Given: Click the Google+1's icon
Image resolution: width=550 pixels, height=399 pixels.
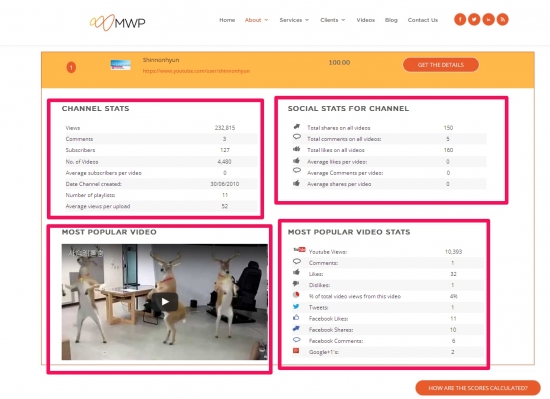Looking at the screenshot, I should (296, 351).
